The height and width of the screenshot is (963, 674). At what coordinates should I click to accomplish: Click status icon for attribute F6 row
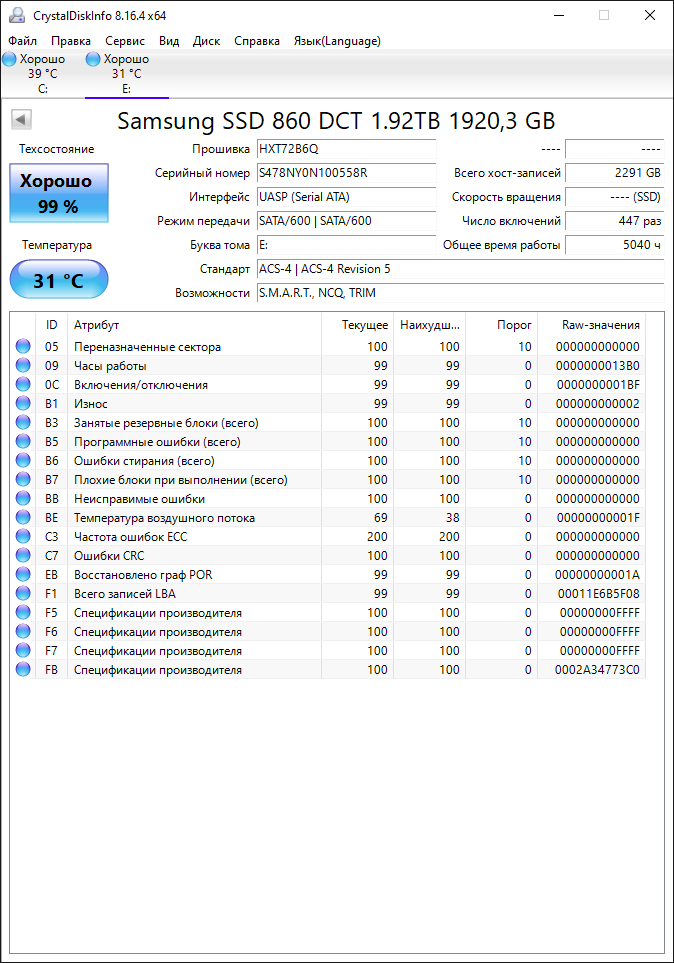[x=23, y=632]
